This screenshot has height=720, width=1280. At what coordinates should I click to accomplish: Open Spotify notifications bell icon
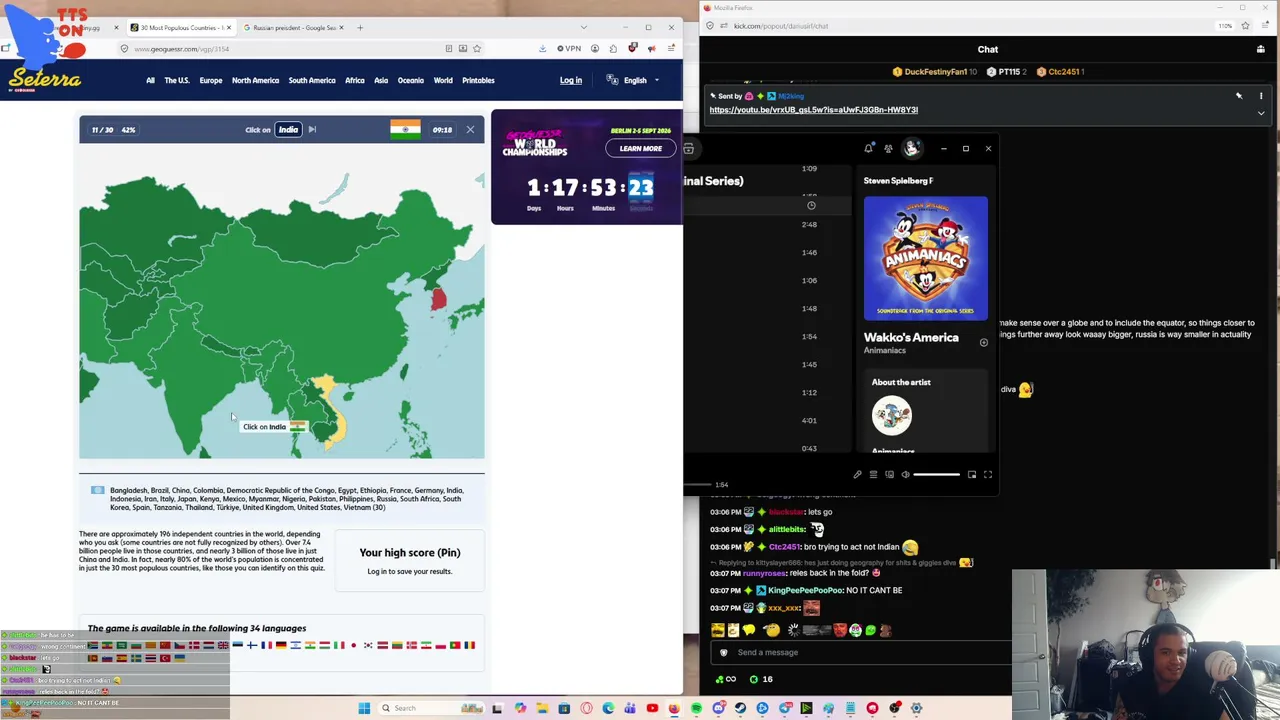pyautogui.click(x=868, y=149)
